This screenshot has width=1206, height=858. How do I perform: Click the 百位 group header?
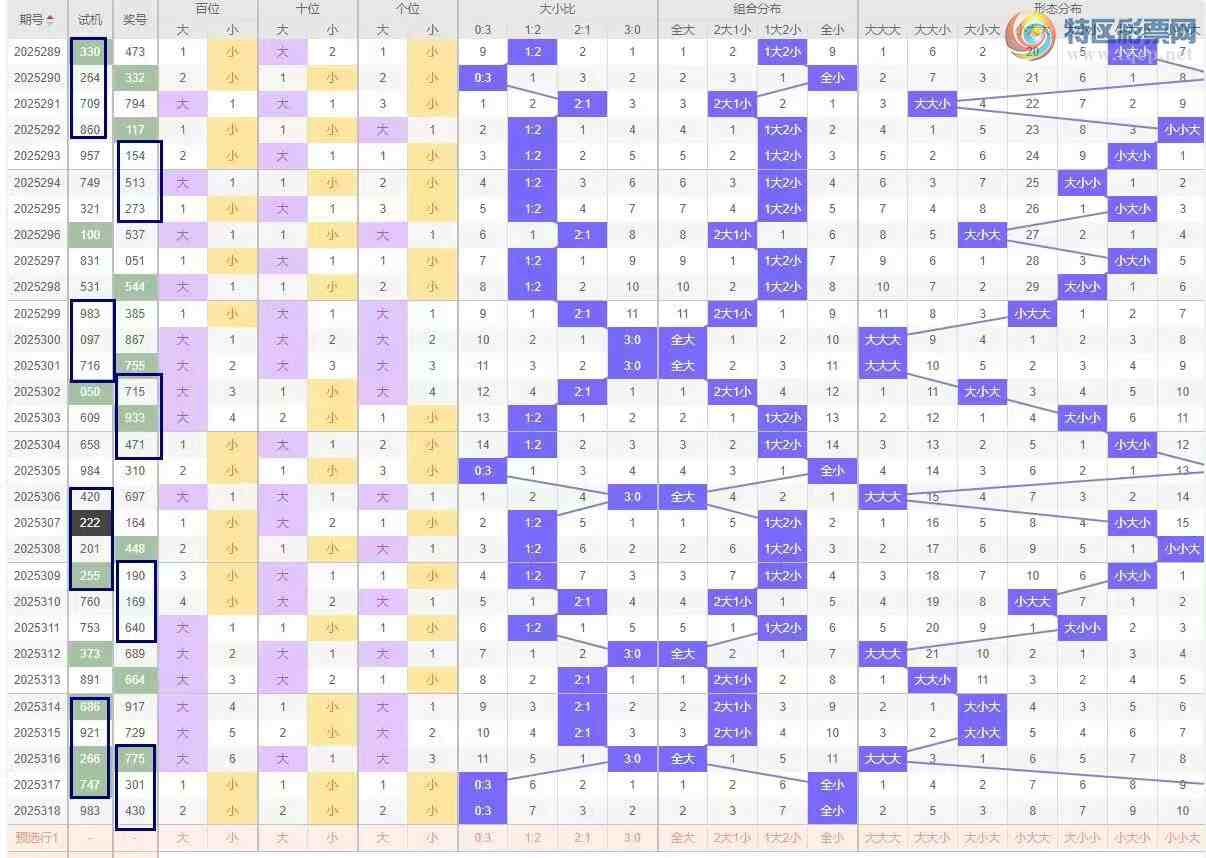(207, 8)
